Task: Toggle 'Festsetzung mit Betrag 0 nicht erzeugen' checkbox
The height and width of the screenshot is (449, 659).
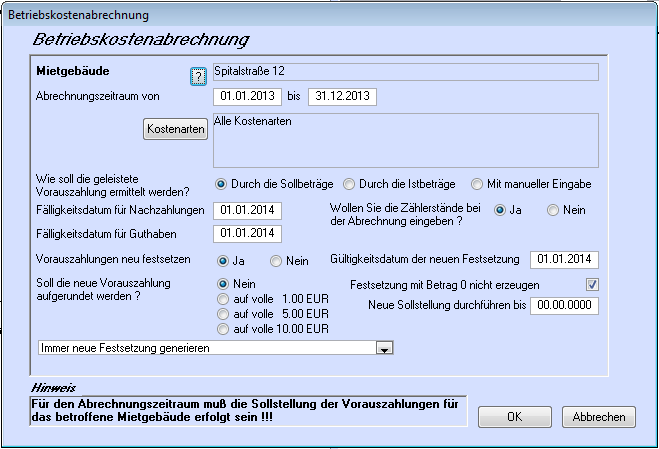Action: 592,285
